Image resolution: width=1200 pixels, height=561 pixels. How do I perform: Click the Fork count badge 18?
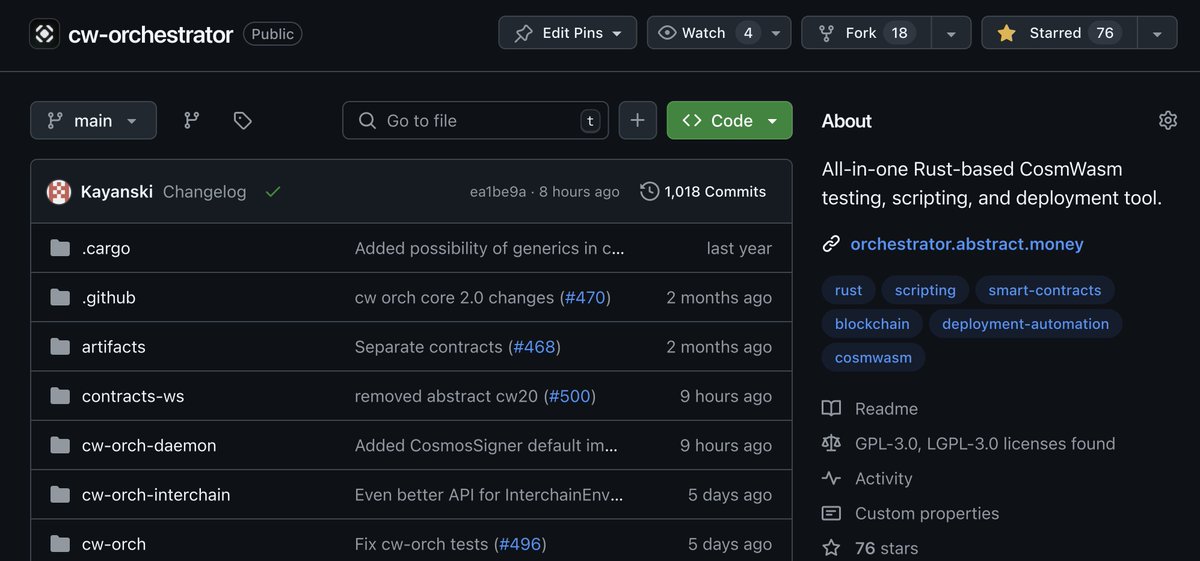pyautogui.click(x=899, y=33)
